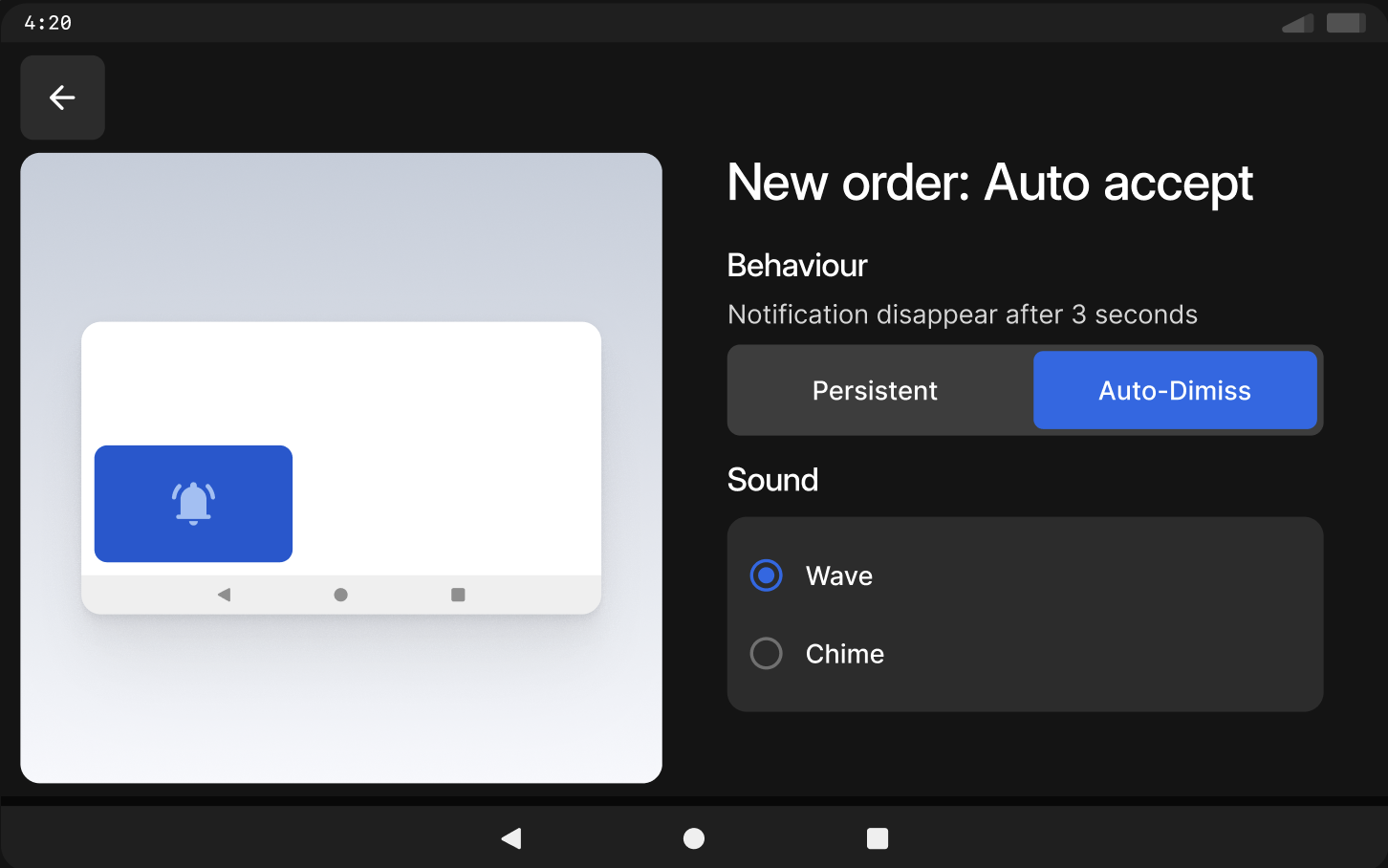This screenshot has width=1388, height=868.
Task: Click the bell icon in the preview
Action: 193,503
